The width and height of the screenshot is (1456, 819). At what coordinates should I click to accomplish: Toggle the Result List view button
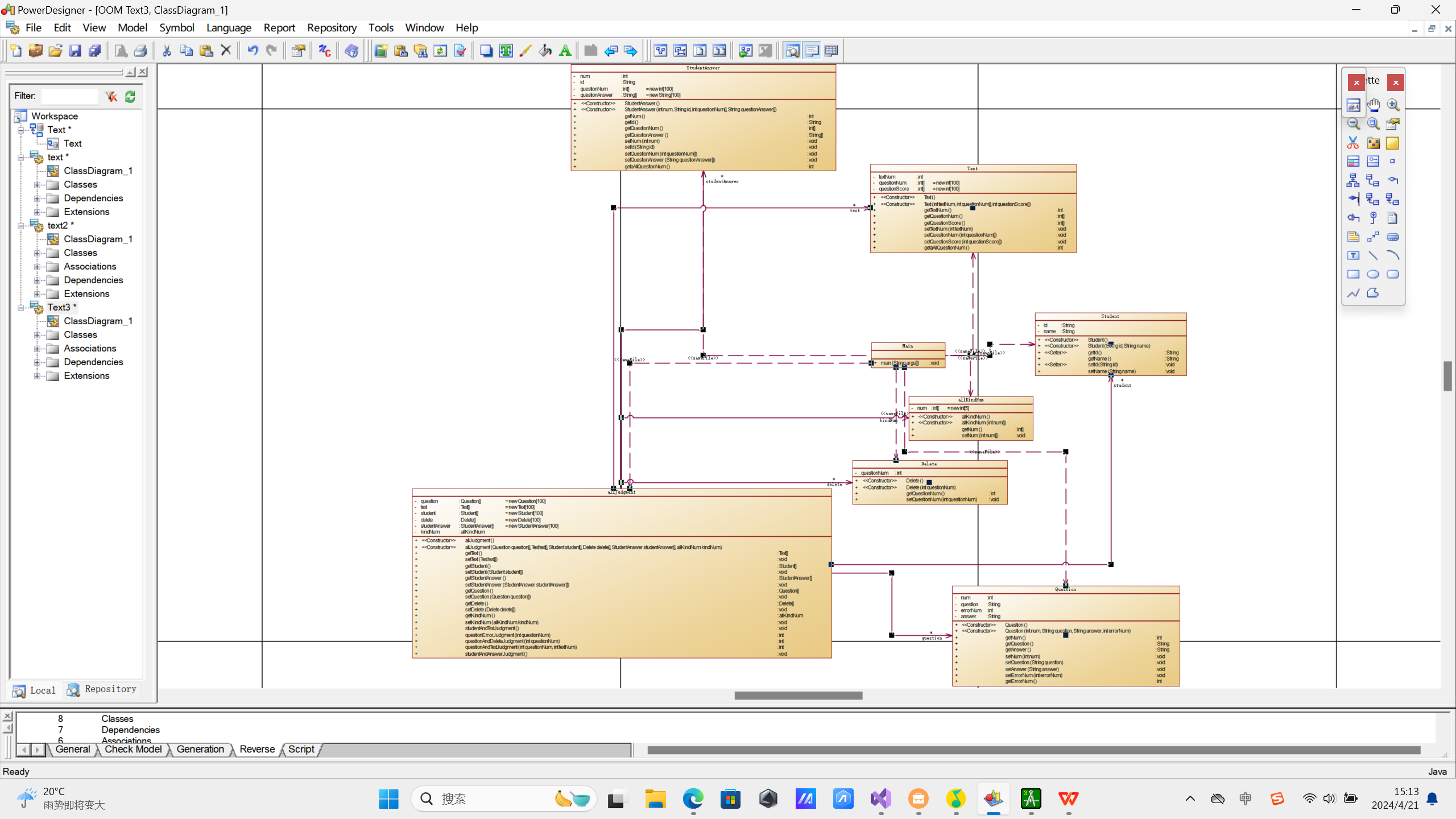pos(831,51)
